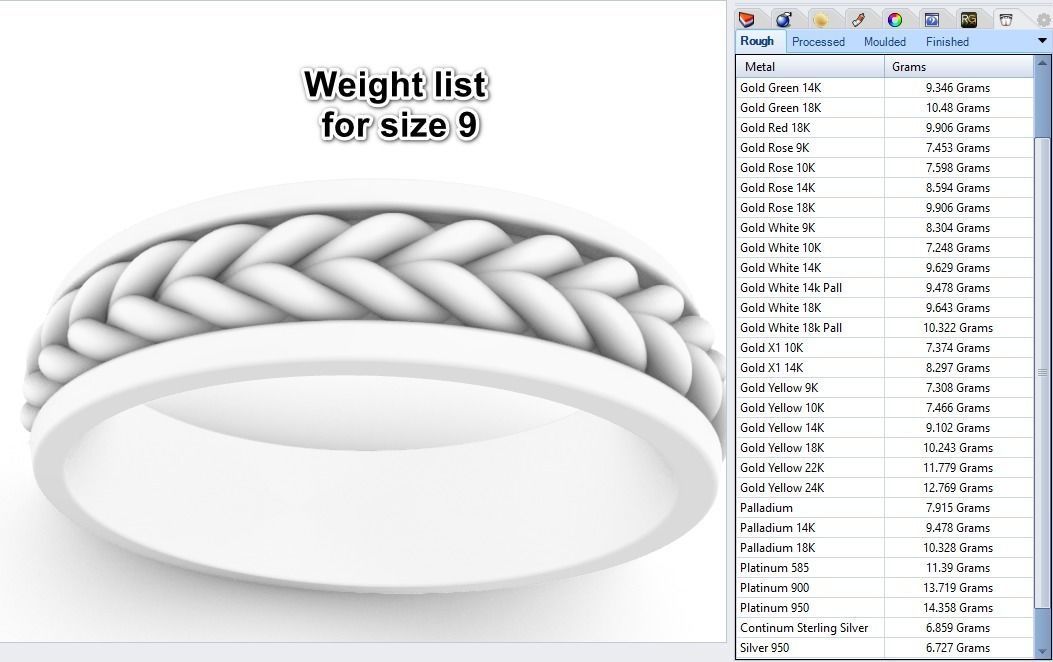Select the Platinum 585 row

tap(884, 568)
